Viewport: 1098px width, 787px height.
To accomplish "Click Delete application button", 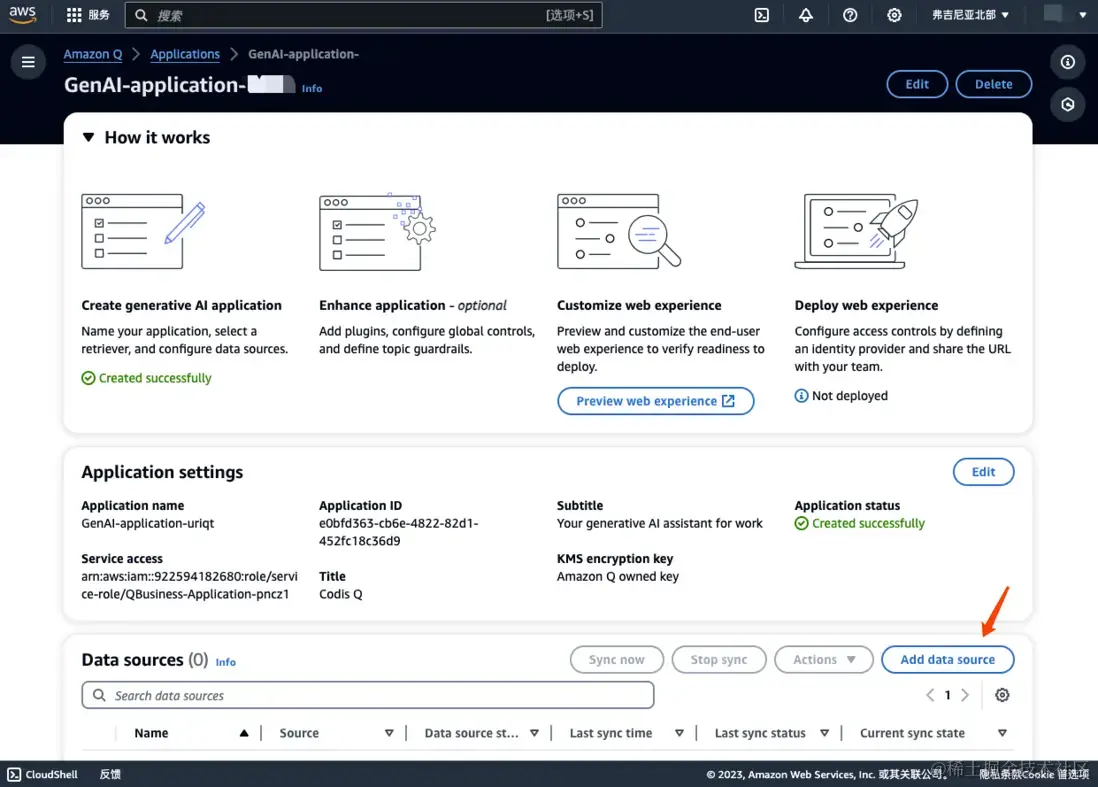I will click(x=994, y=84).
